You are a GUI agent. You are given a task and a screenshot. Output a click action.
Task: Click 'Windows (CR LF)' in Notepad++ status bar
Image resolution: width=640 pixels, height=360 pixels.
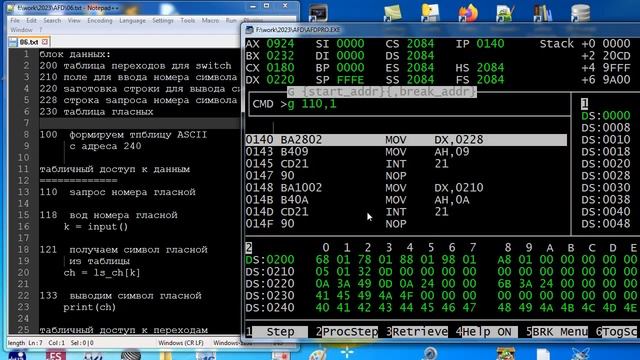click(181, 343)
